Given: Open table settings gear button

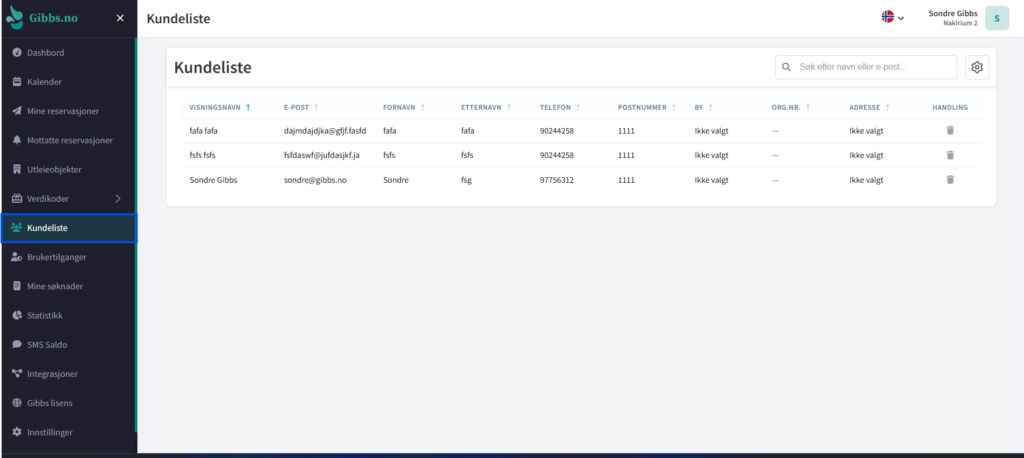Looking at the screenshot, I should point(977,67).
